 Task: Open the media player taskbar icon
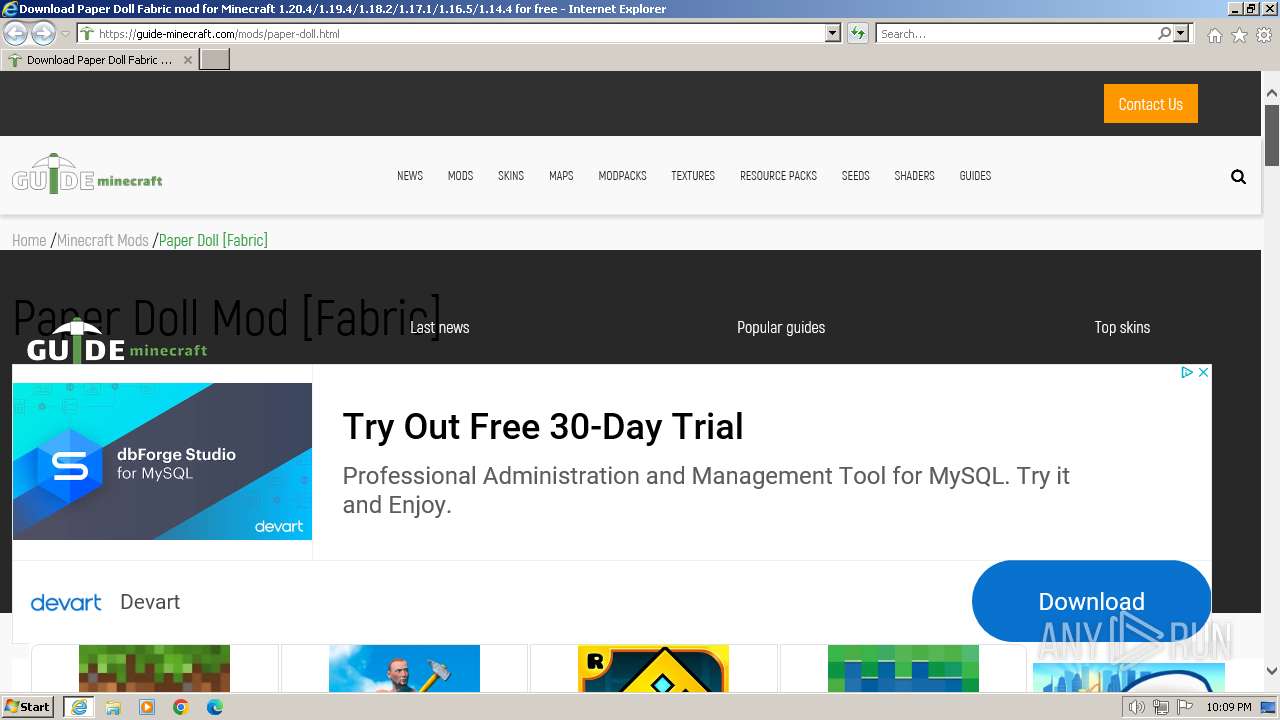147,707
